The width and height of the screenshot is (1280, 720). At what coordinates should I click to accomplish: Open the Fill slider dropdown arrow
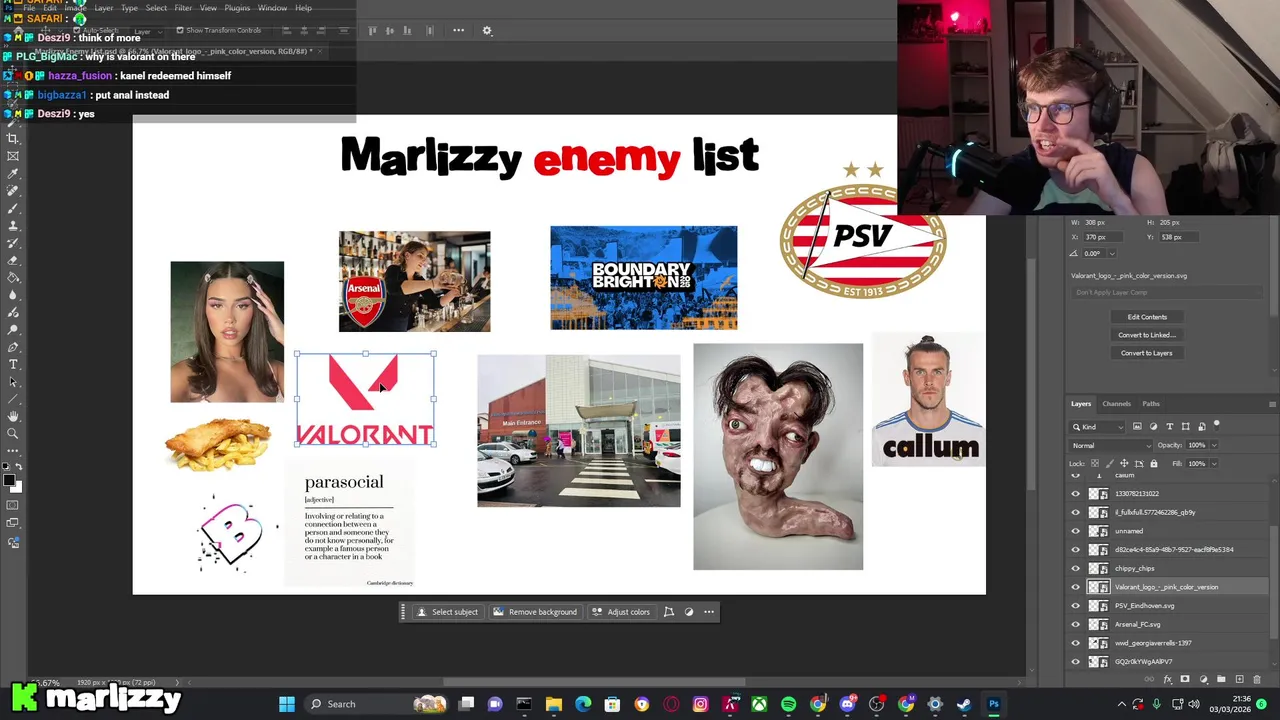1214,464
